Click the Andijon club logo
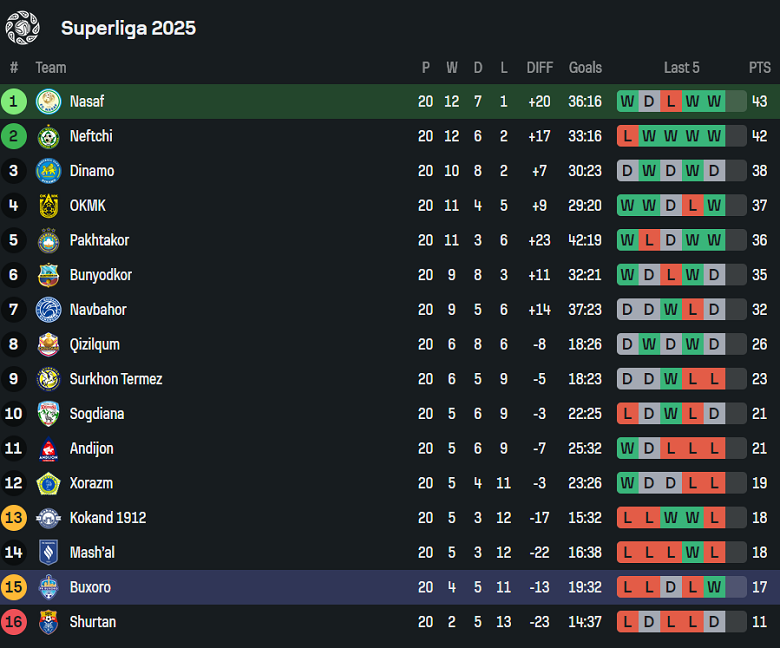The image size is (780, 648). pos(48,449)
